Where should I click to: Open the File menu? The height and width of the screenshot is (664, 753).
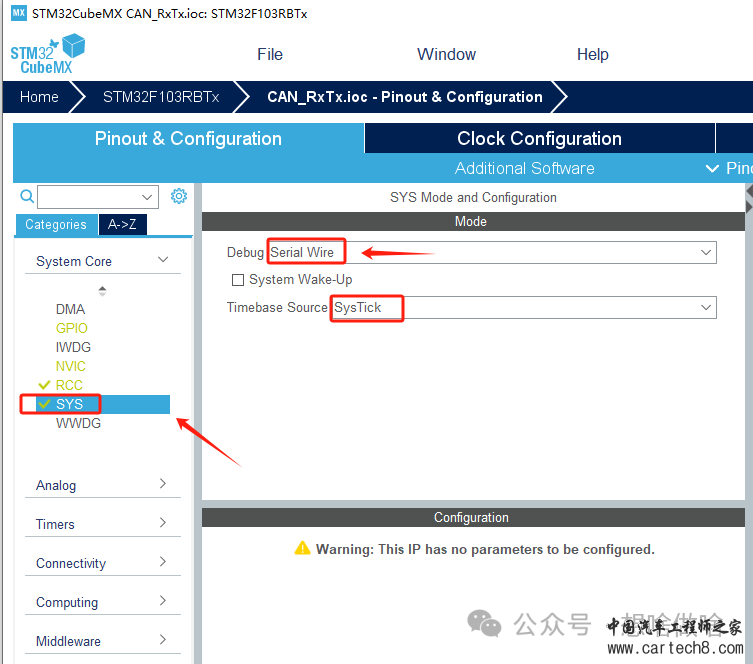tap(270, 54)
